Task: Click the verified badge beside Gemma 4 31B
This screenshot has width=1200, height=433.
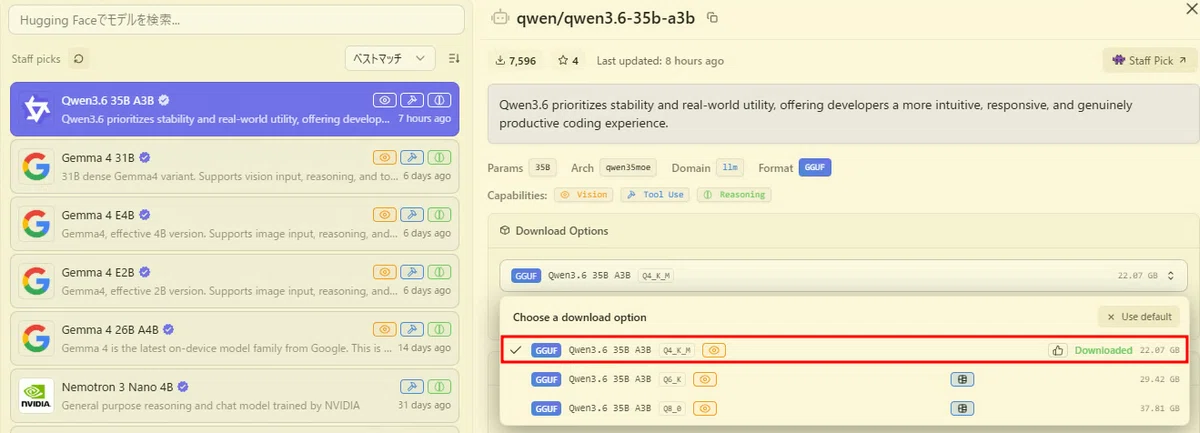Action: click(x=144, y=158)
